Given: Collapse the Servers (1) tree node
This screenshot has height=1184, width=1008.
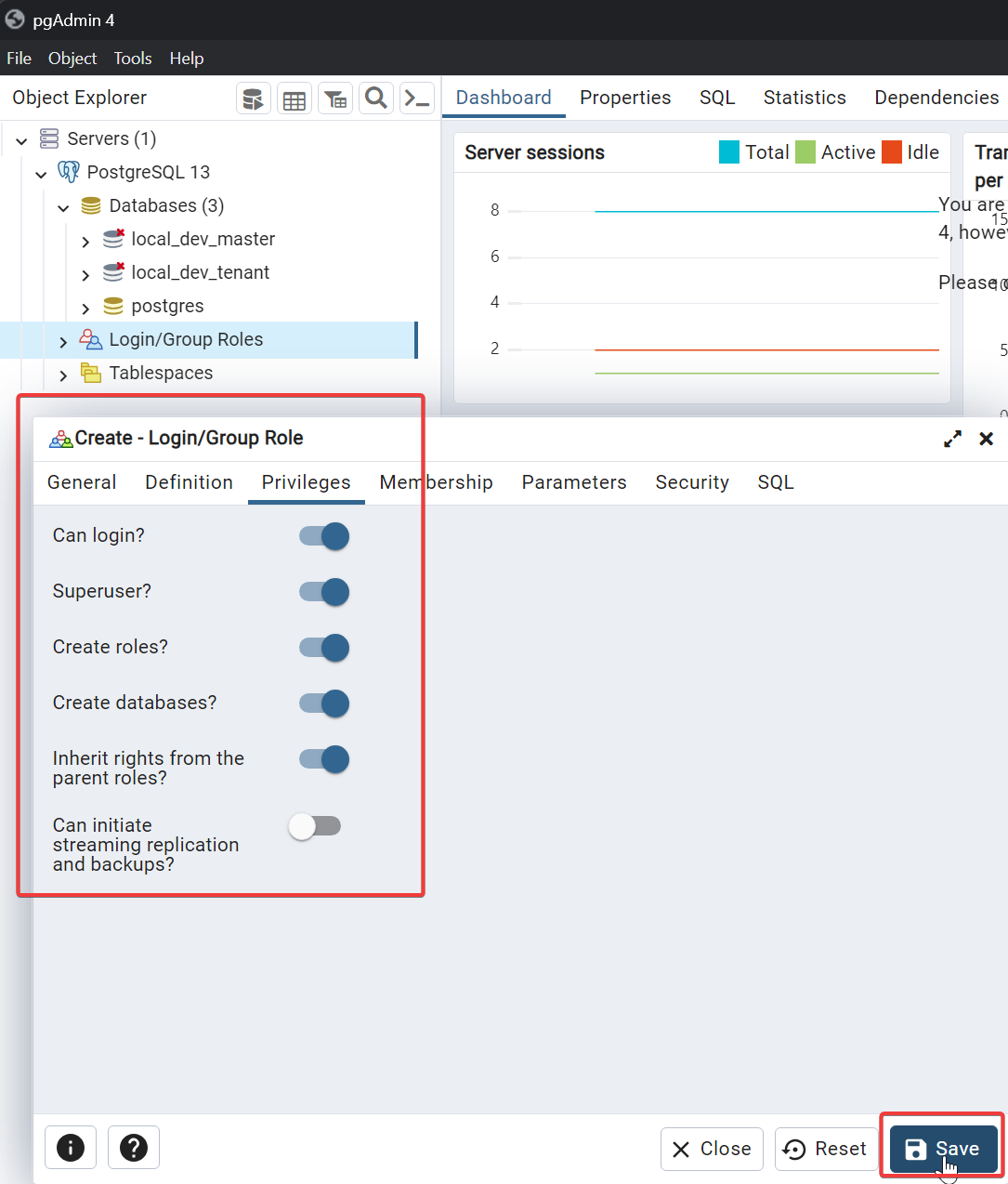Looking at the screenshot, I should [x=21, y=140].
